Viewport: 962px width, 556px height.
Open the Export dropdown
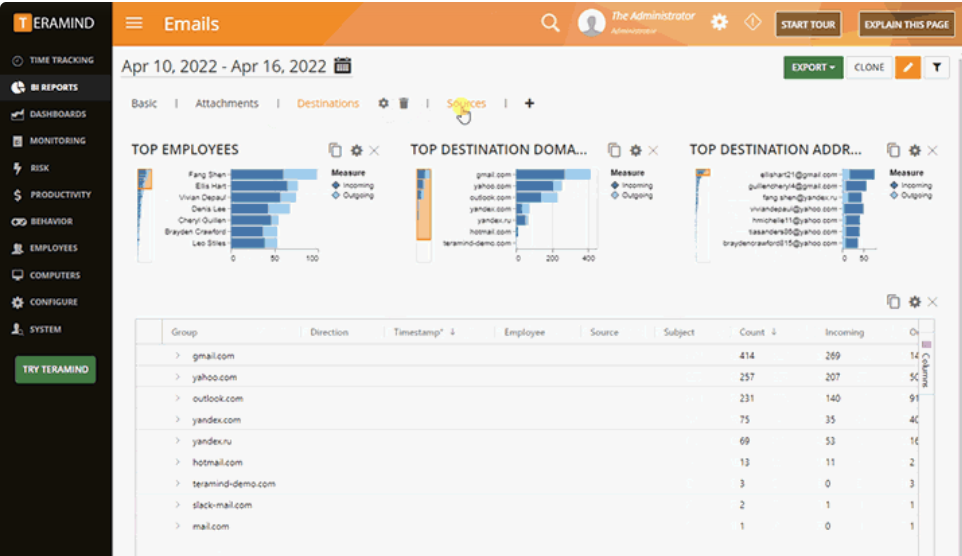point(813,68)
